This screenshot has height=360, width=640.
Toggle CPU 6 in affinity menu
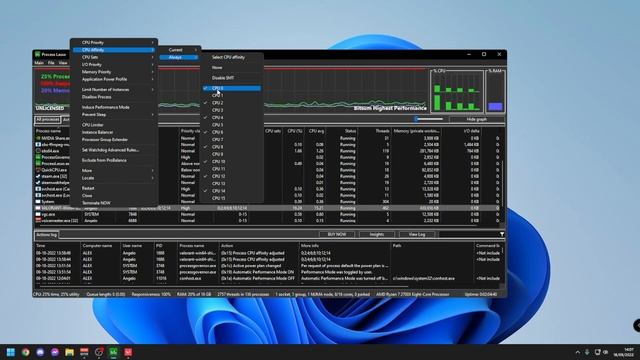pyautogui.click(x=231, y=132)
